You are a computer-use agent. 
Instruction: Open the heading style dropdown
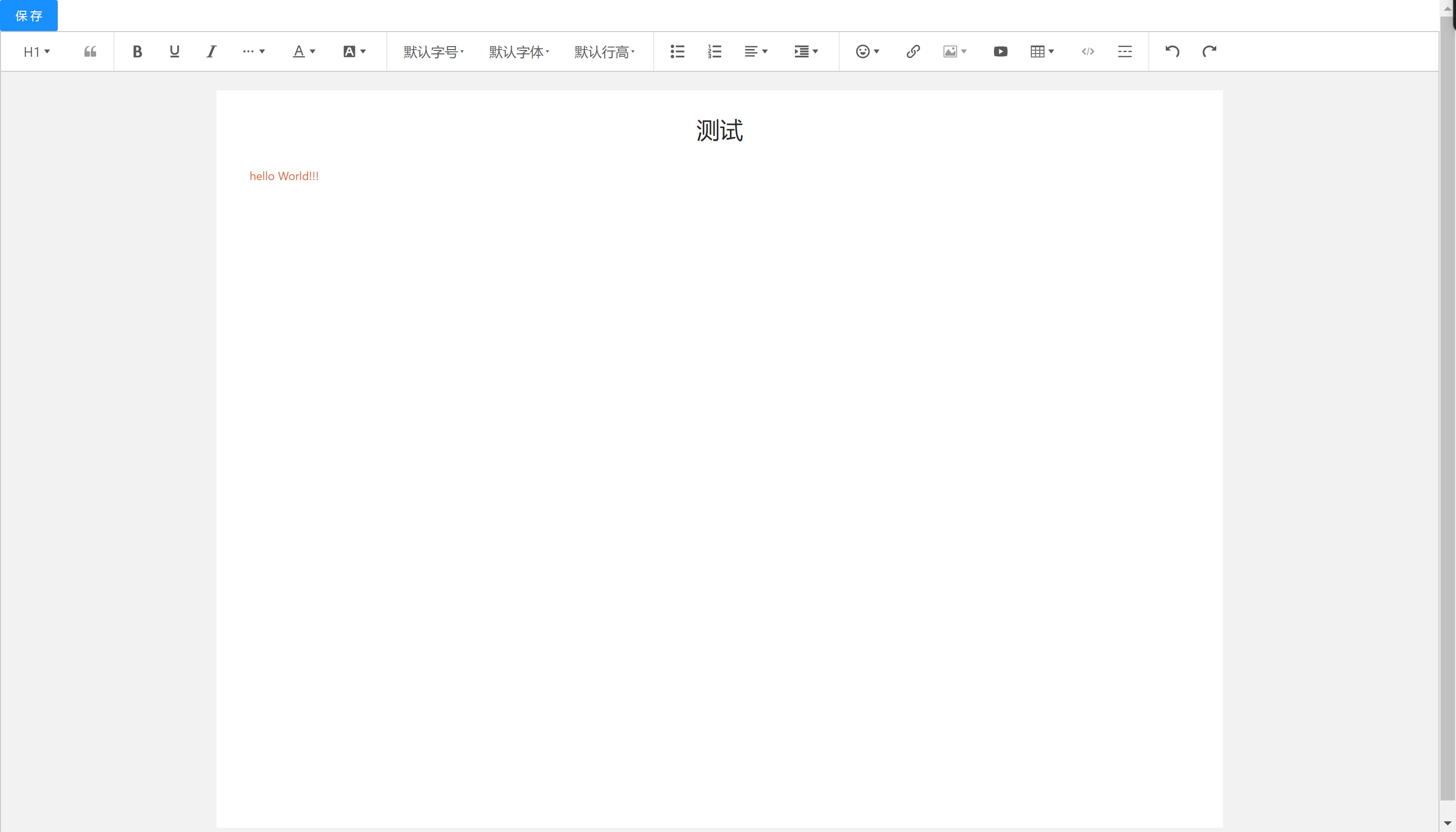35,51
